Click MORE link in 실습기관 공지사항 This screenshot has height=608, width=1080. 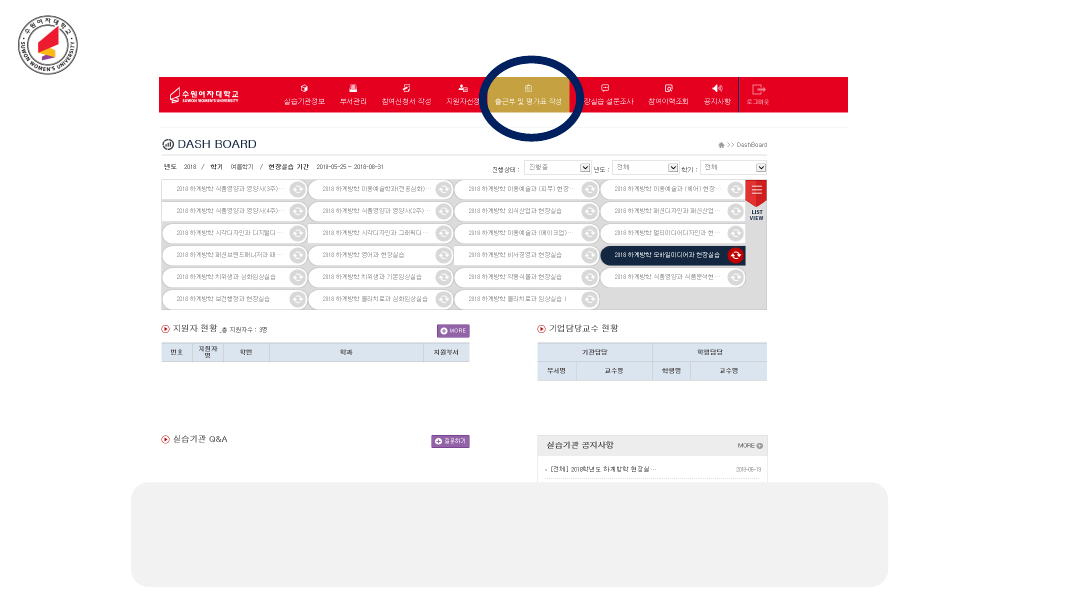[750, 445]
